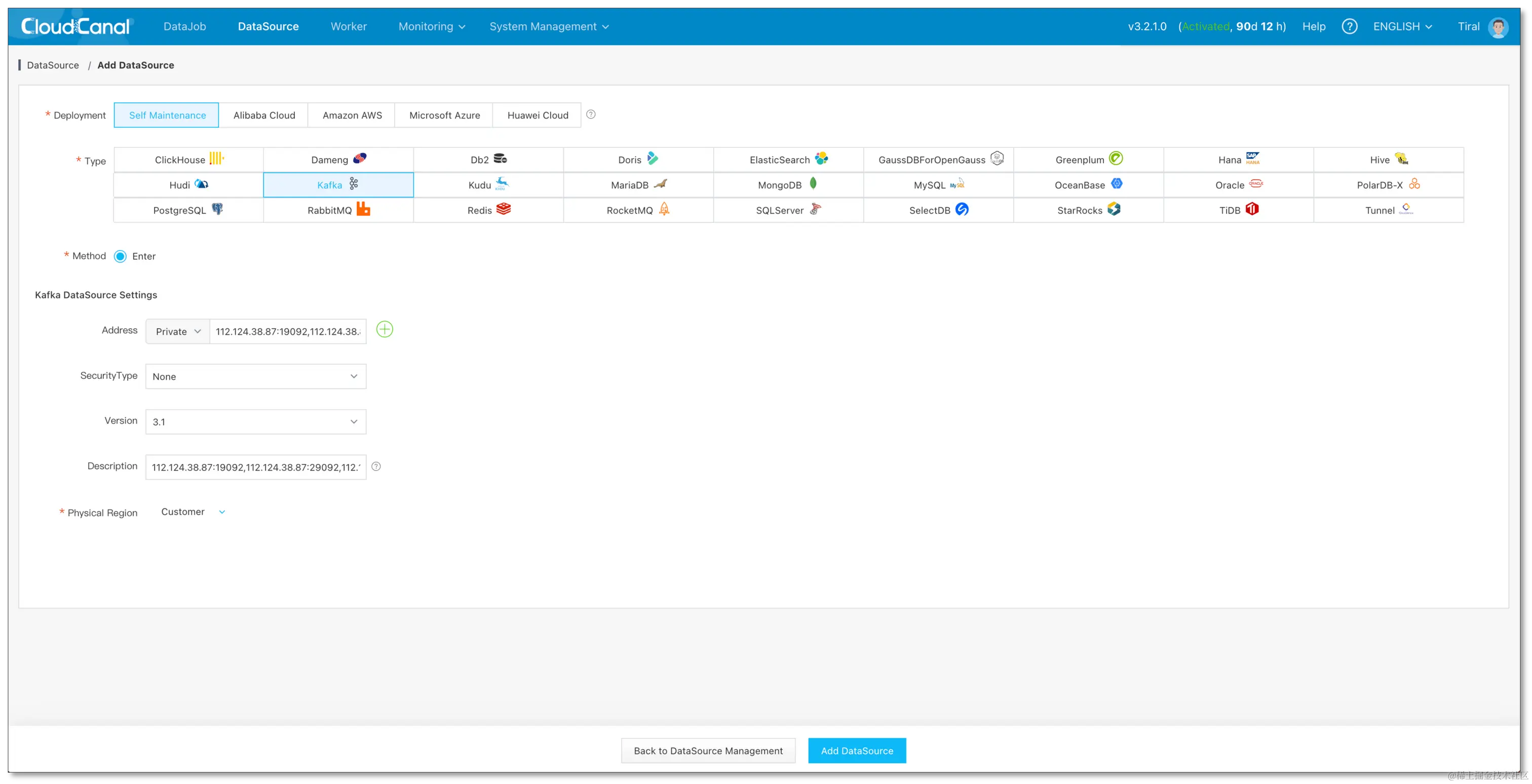
Task: Select SQLServer datasource type
Action: click(x=789, y=210)
